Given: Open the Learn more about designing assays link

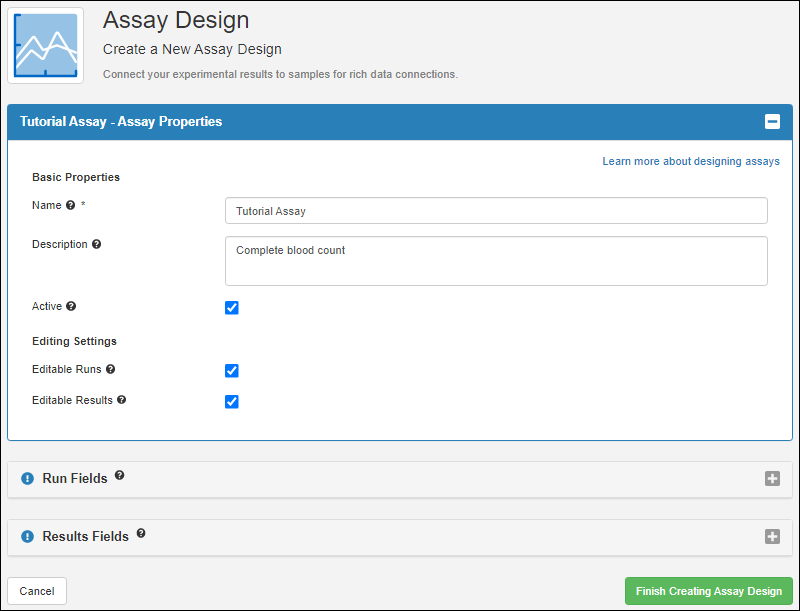Looking at the screenshot, I should point(690,161).
